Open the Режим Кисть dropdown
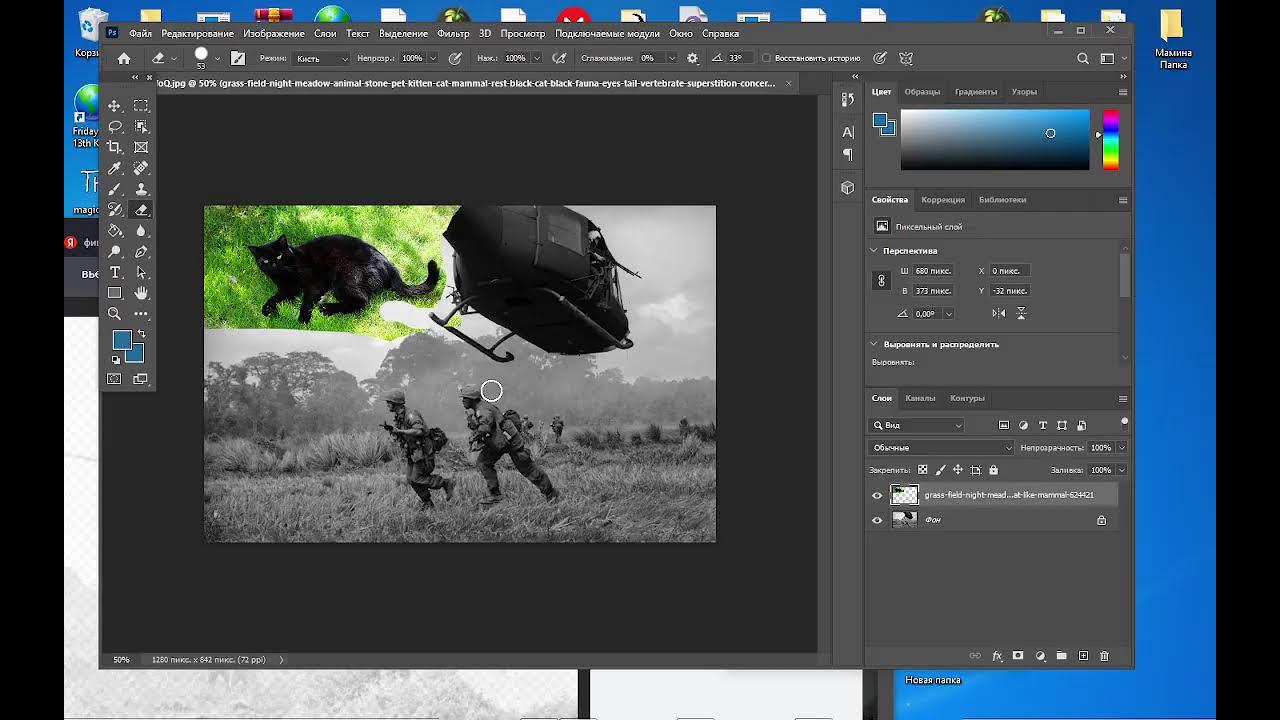The height and width of the screenshot is (720, 1280). tap(321, 58)
